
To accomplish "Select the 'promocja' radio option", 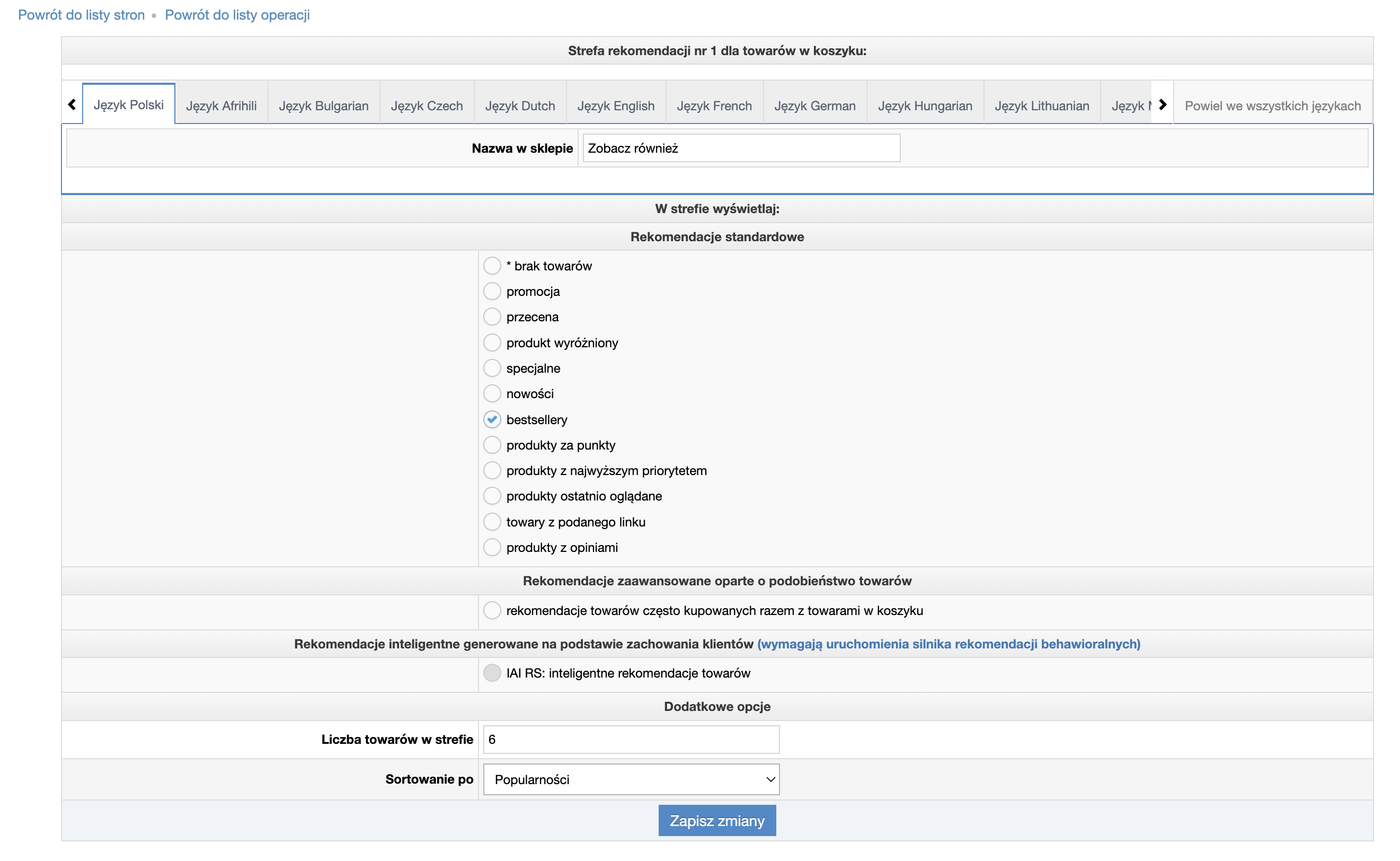I will (492, 292).
